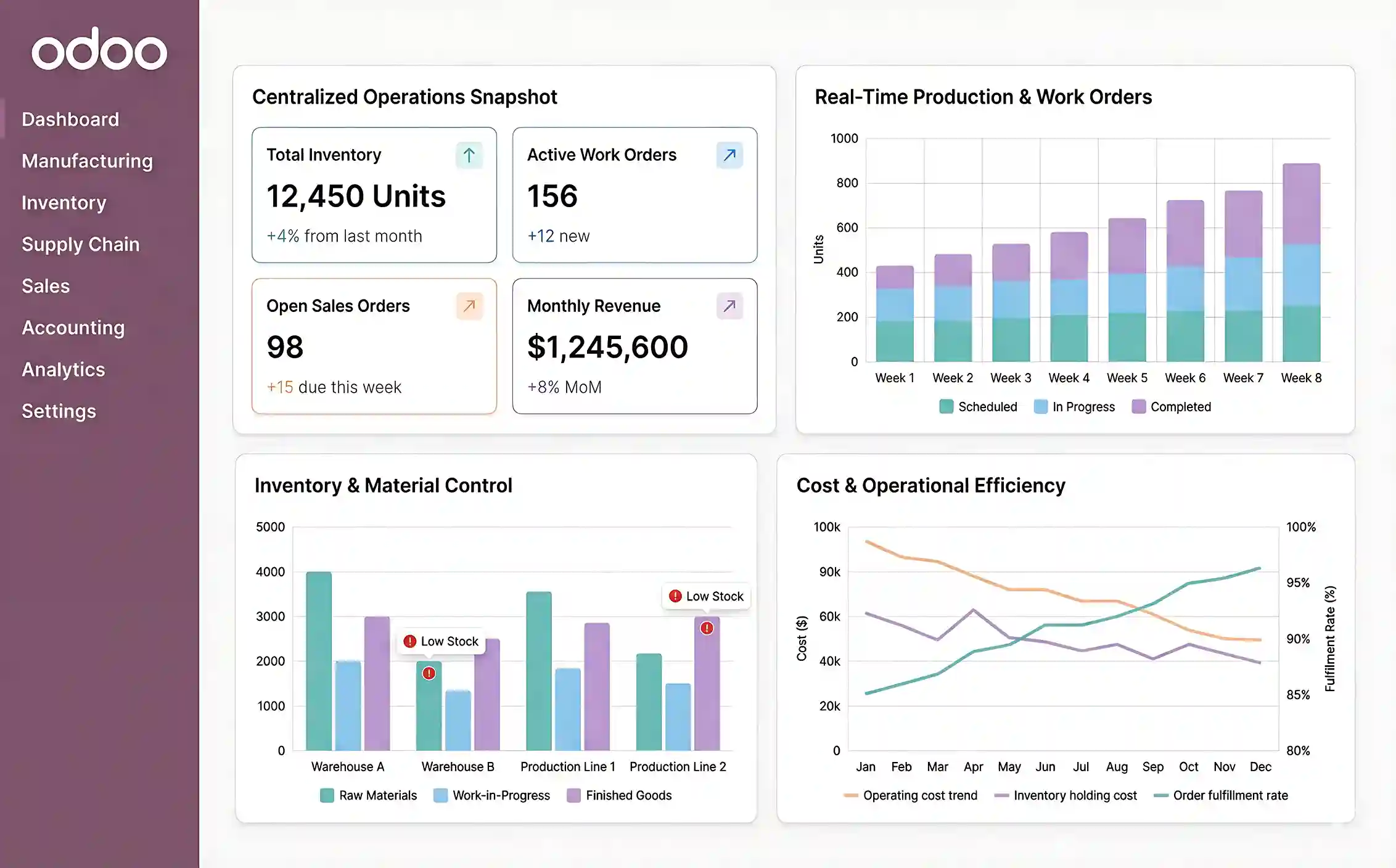Toggle the Inventory holding cost legend marker
1396x868 pixels.
(1001, 795)
